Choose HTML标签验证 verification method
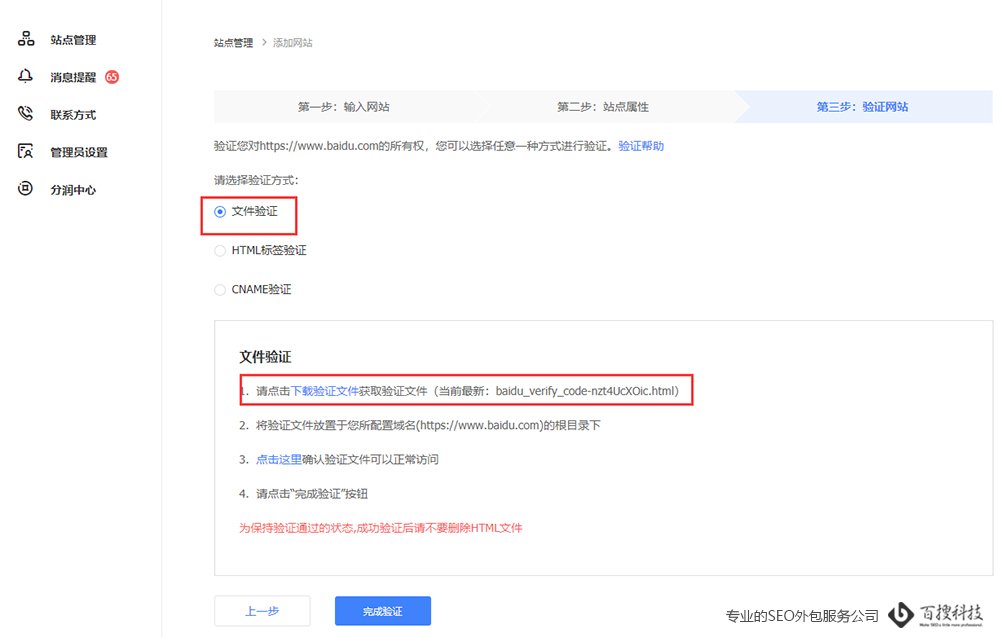 click(x=220, y=250)
